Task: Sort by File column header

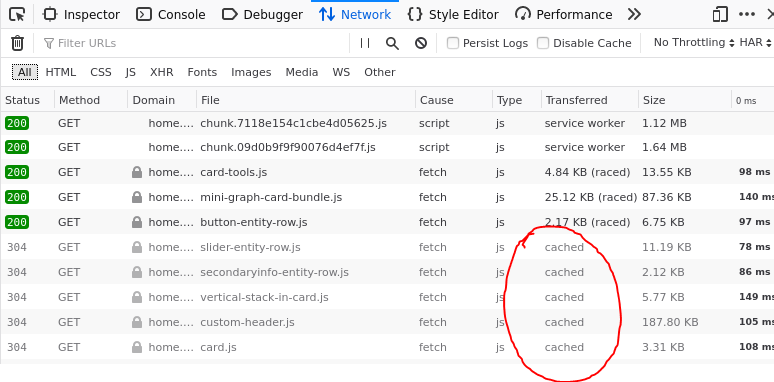Action: 306,100
